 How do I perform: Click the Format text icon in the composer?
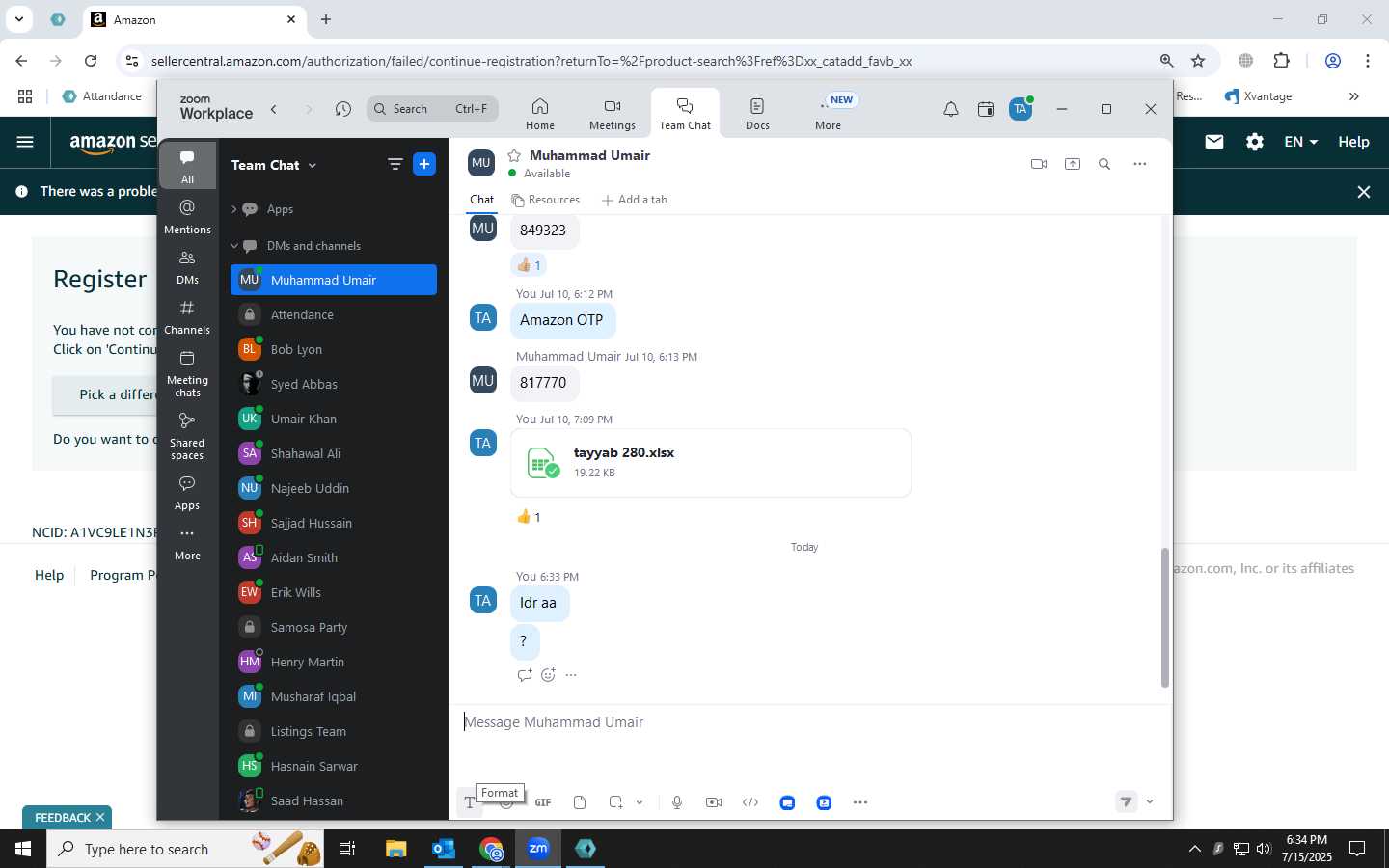tap(470, 802)
